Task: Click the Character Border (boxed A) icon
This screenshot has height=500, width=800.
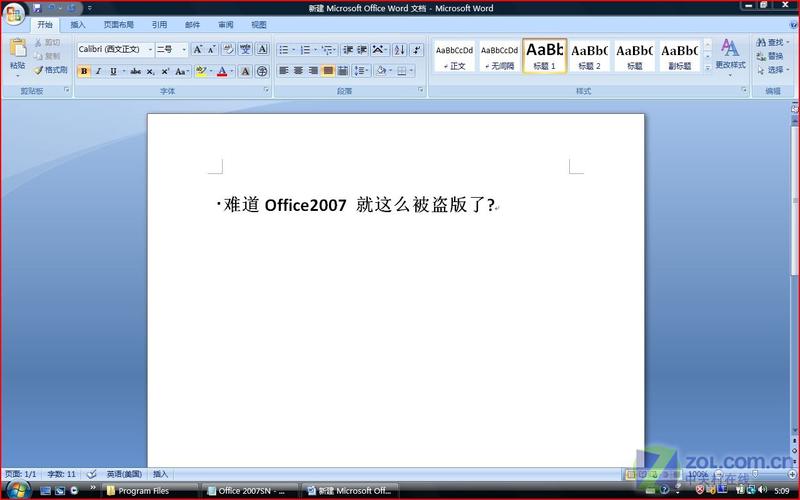Action: coord(262,49)
